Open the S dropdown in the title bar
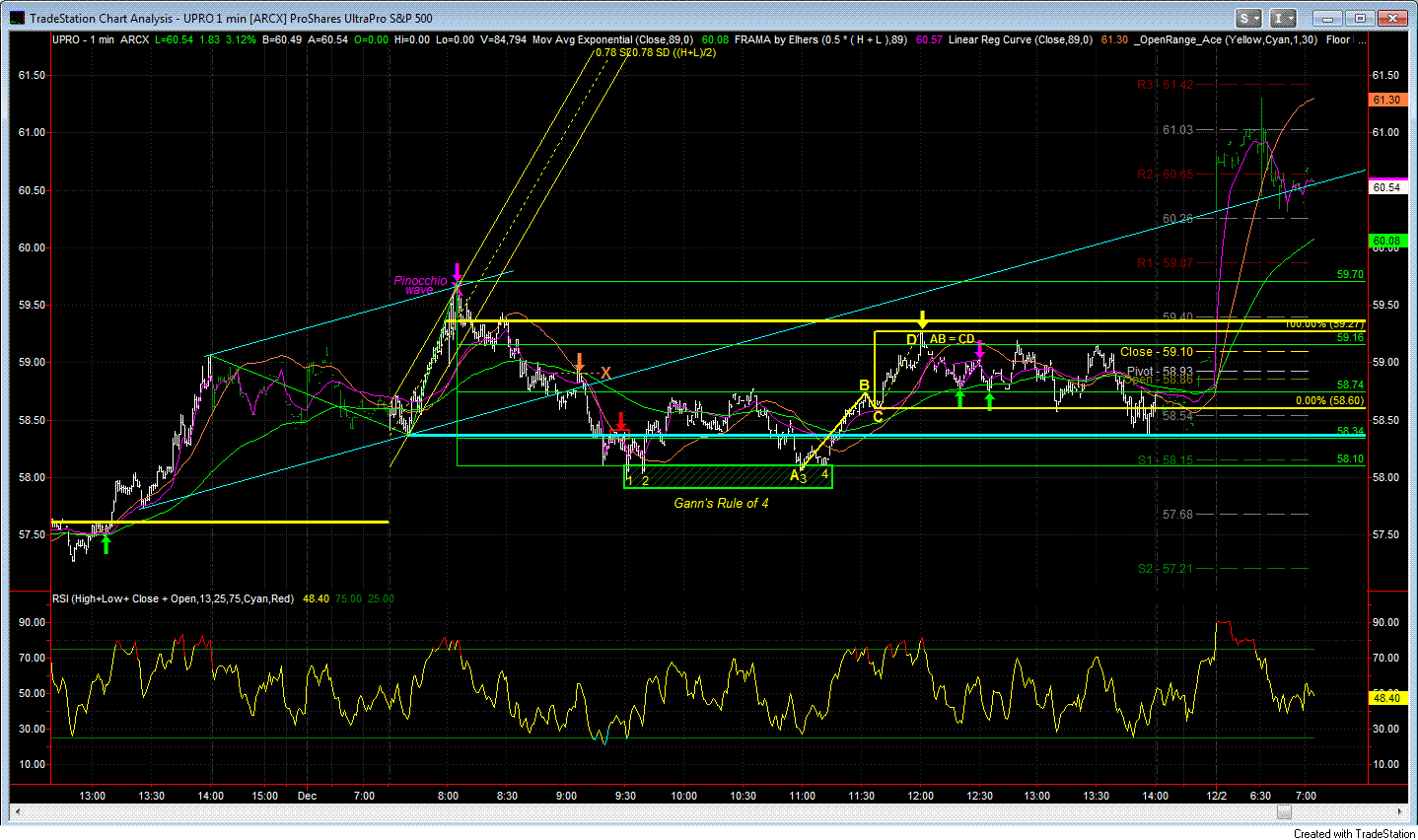This screenshot has width=1418, height=840. coord(1248,18)
